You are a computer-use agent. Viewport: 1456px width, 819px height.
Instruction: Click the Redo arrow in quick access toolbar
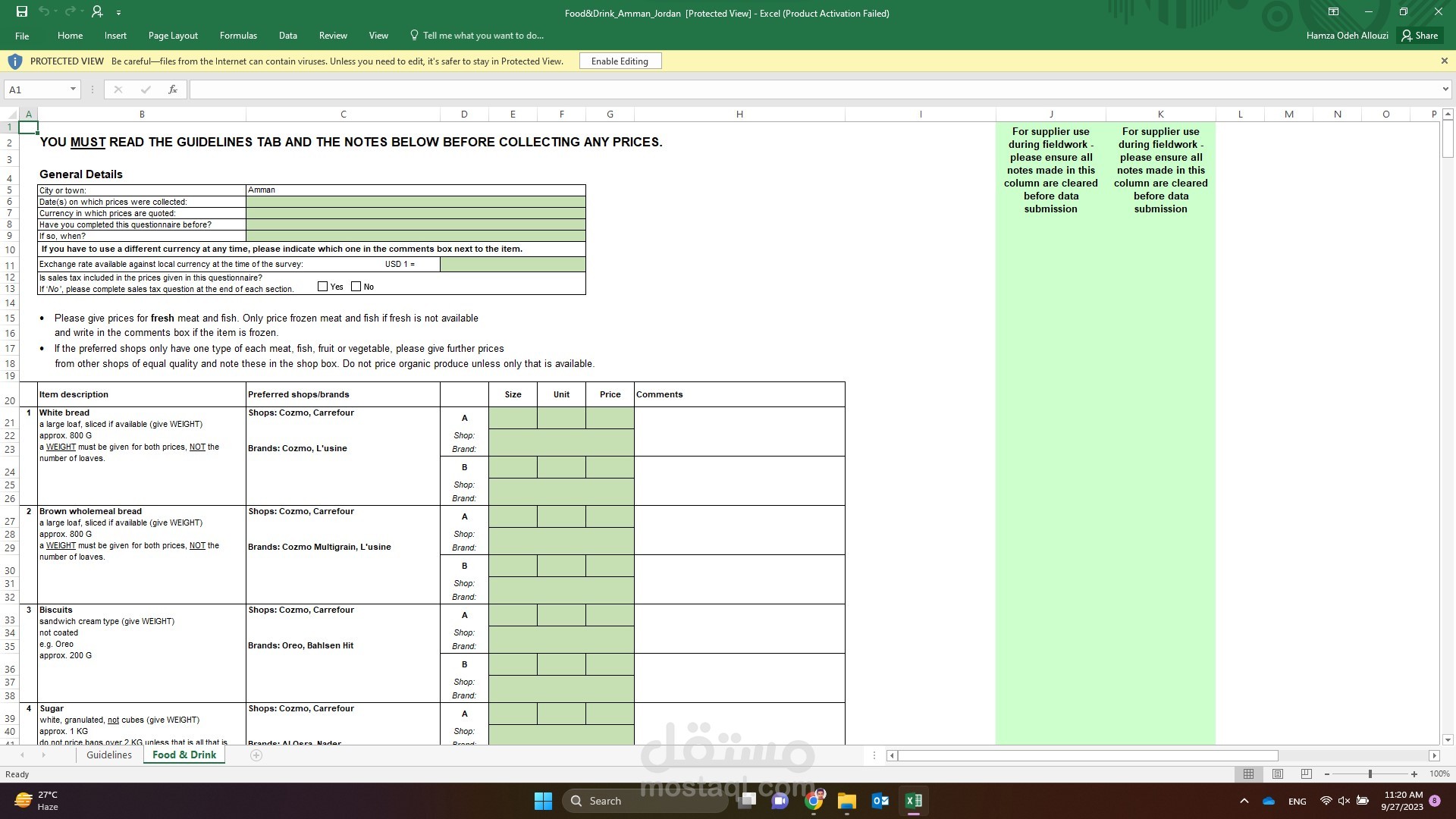tap(71, 11)
